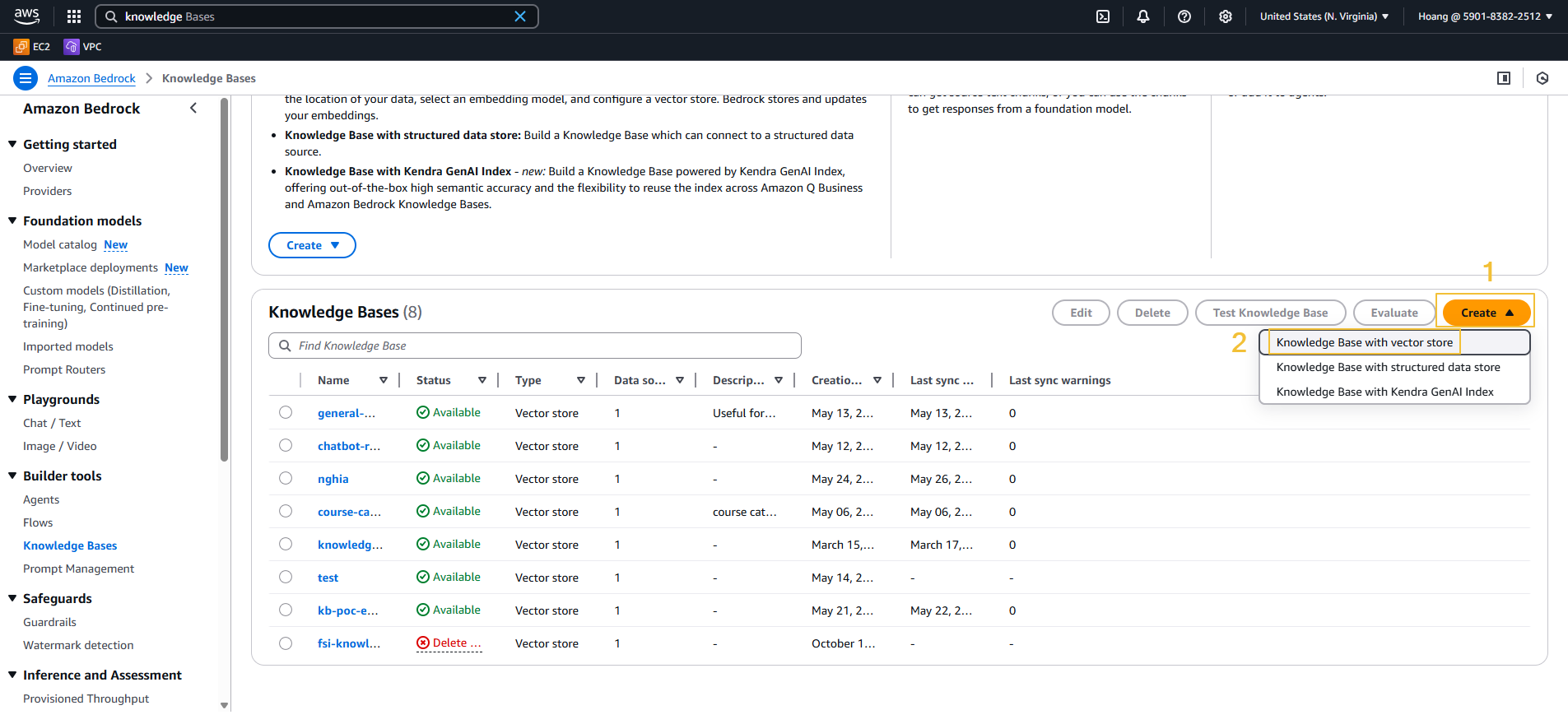1568x724 pixels.
Task: Open Watermark detection in the sidebar
Action: (78, 645)
